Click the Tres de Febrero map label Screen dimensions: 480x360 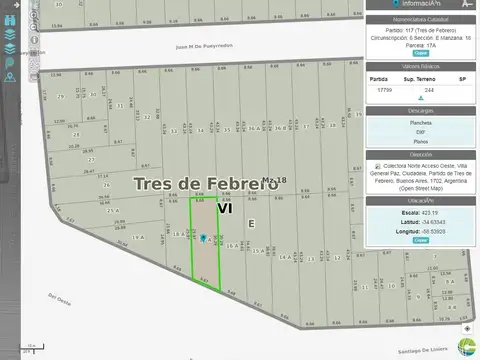(206, 184)
